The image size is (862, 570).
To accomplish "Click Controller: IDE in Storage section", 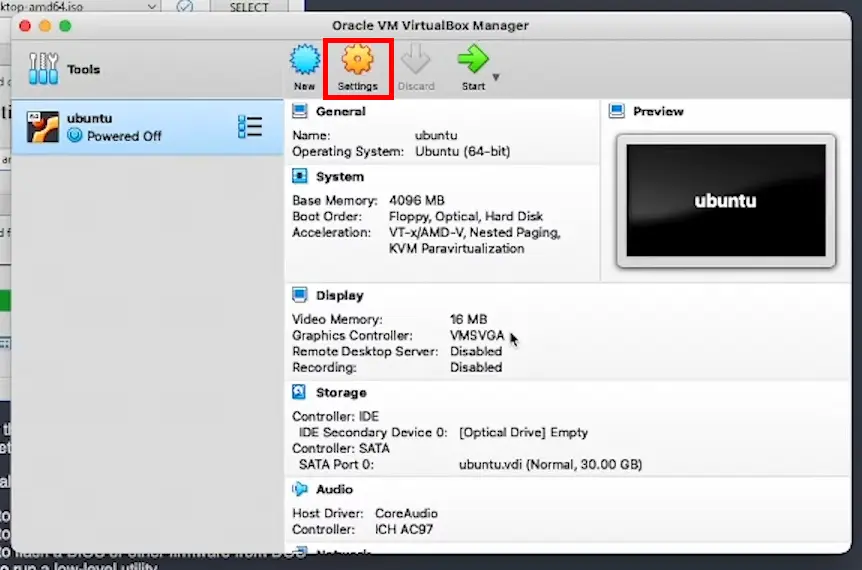I will 335,416.
